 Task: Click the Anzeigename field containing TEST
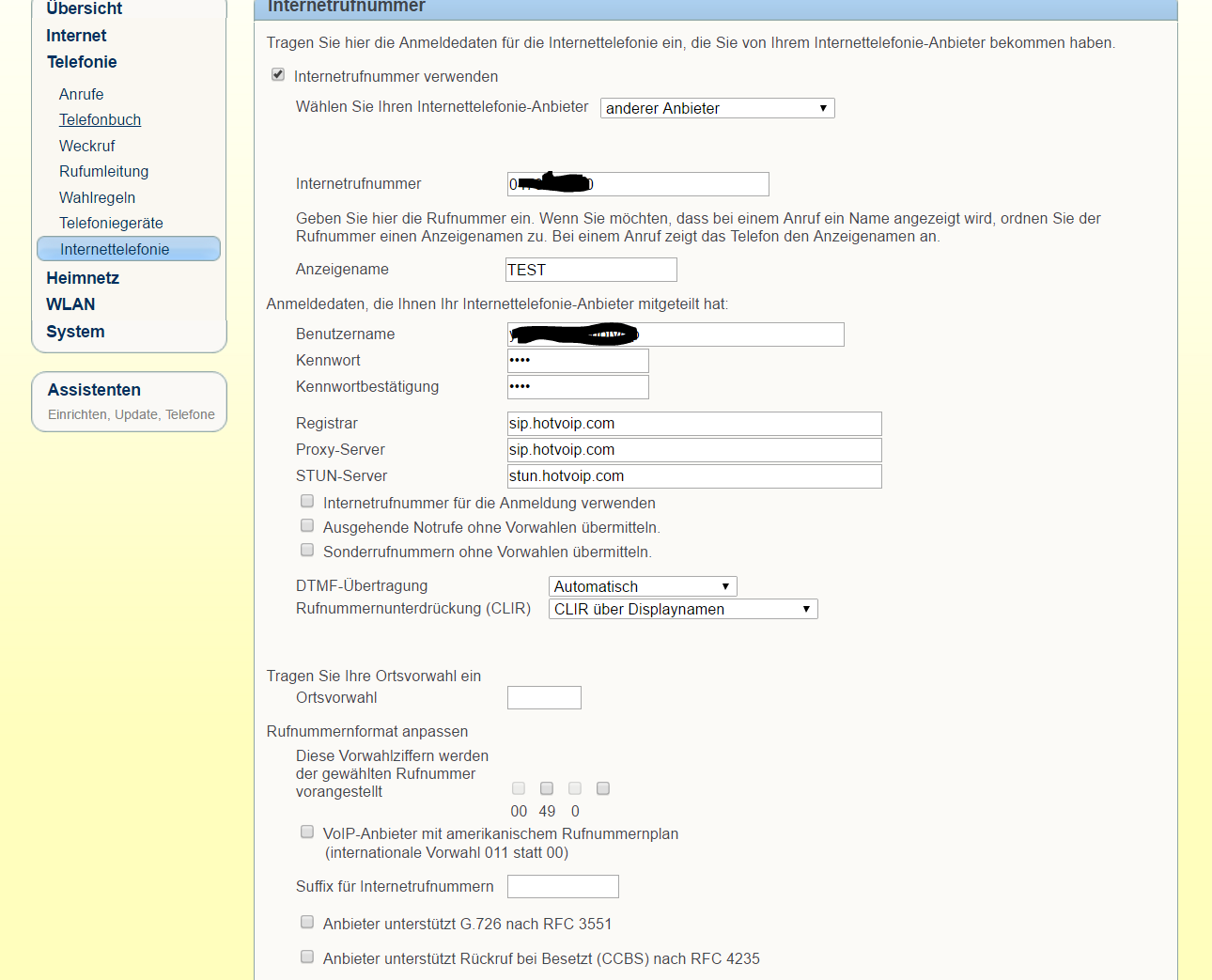click(x=591, y=270)
